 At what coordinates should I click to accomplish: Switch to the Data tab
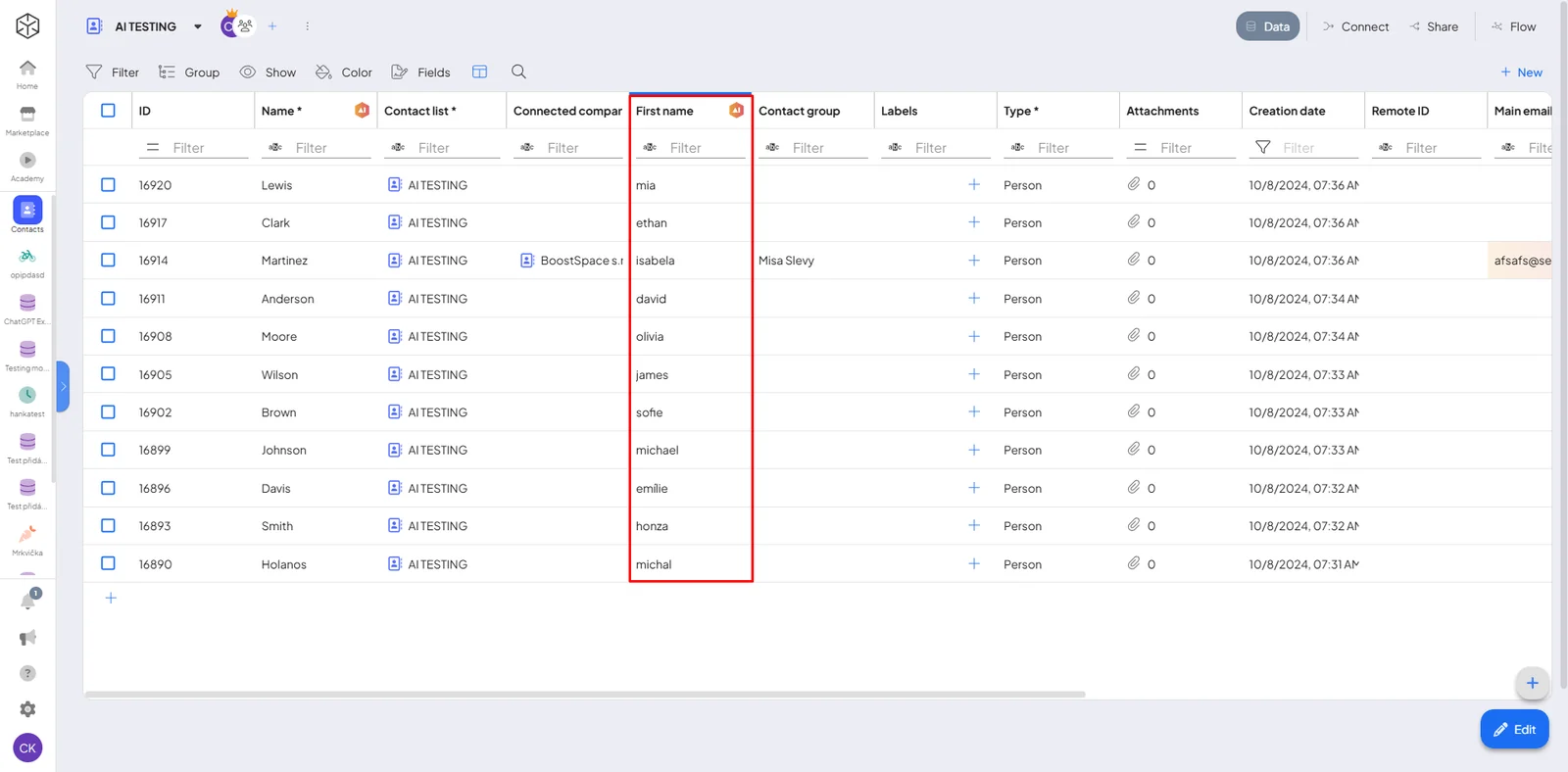click(1267, 26)
